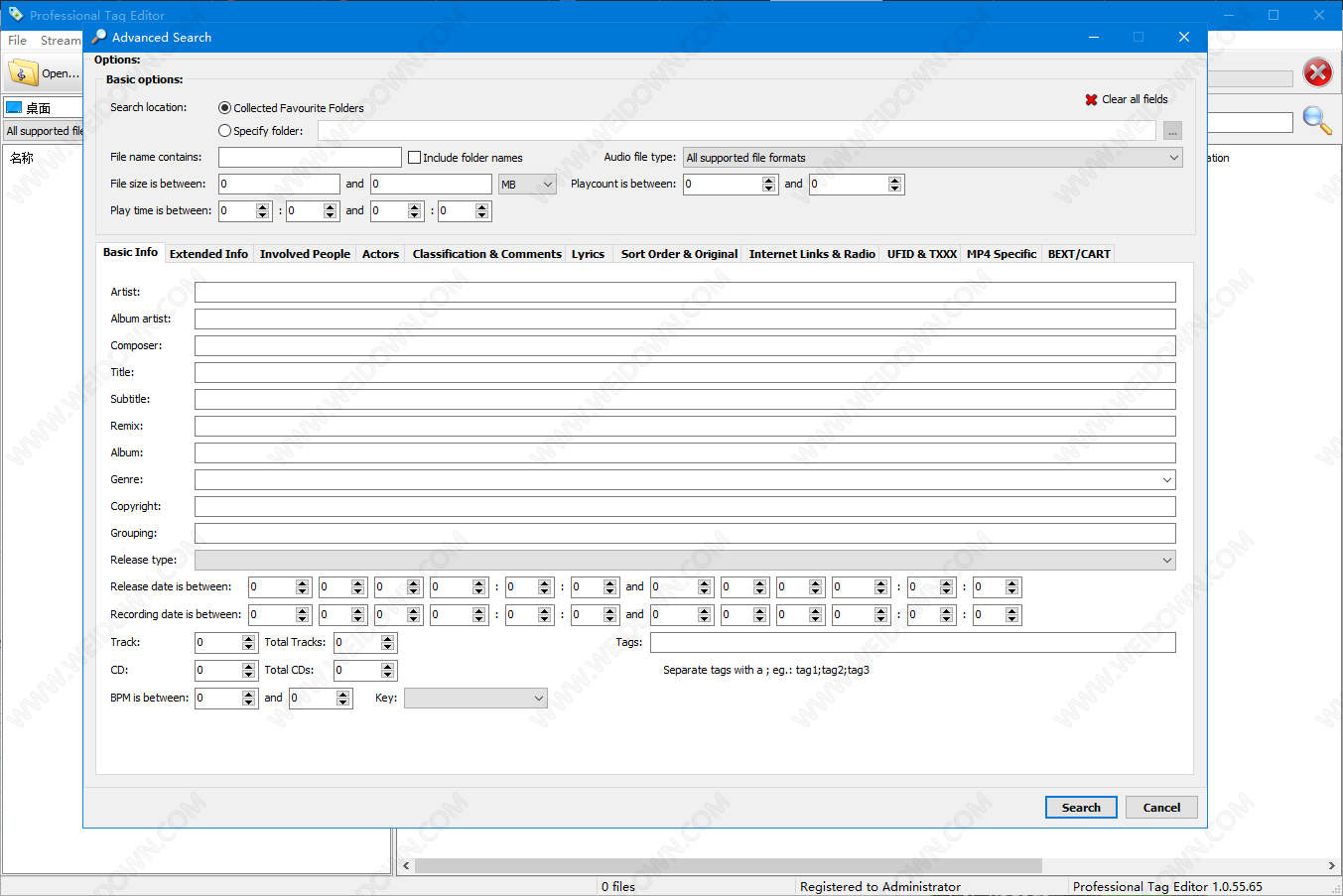
Task: Click 'Registered to Administrator' status text
Action: [880, 887]
